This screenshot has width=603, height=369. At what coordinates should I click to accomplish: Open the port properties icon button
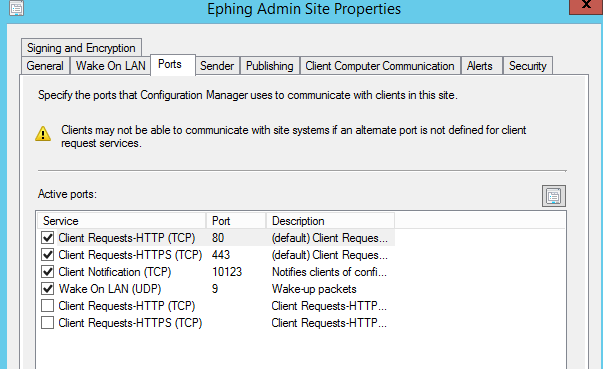(553, 196)
